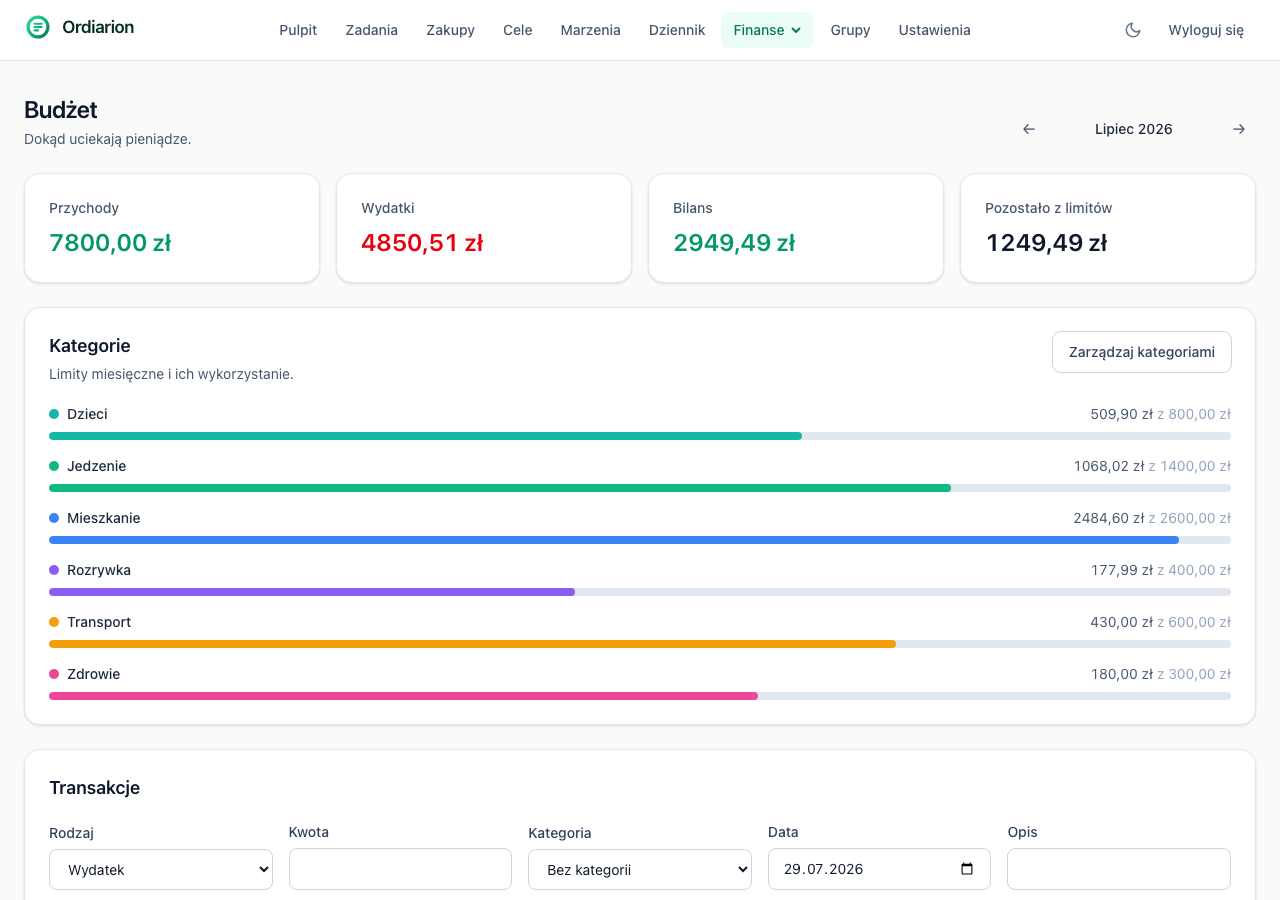Image resolution: width=1280 pixels, height=900 pixels.
Task: Click the purple dot next to Rozrywka
Action: click(54, 570)
